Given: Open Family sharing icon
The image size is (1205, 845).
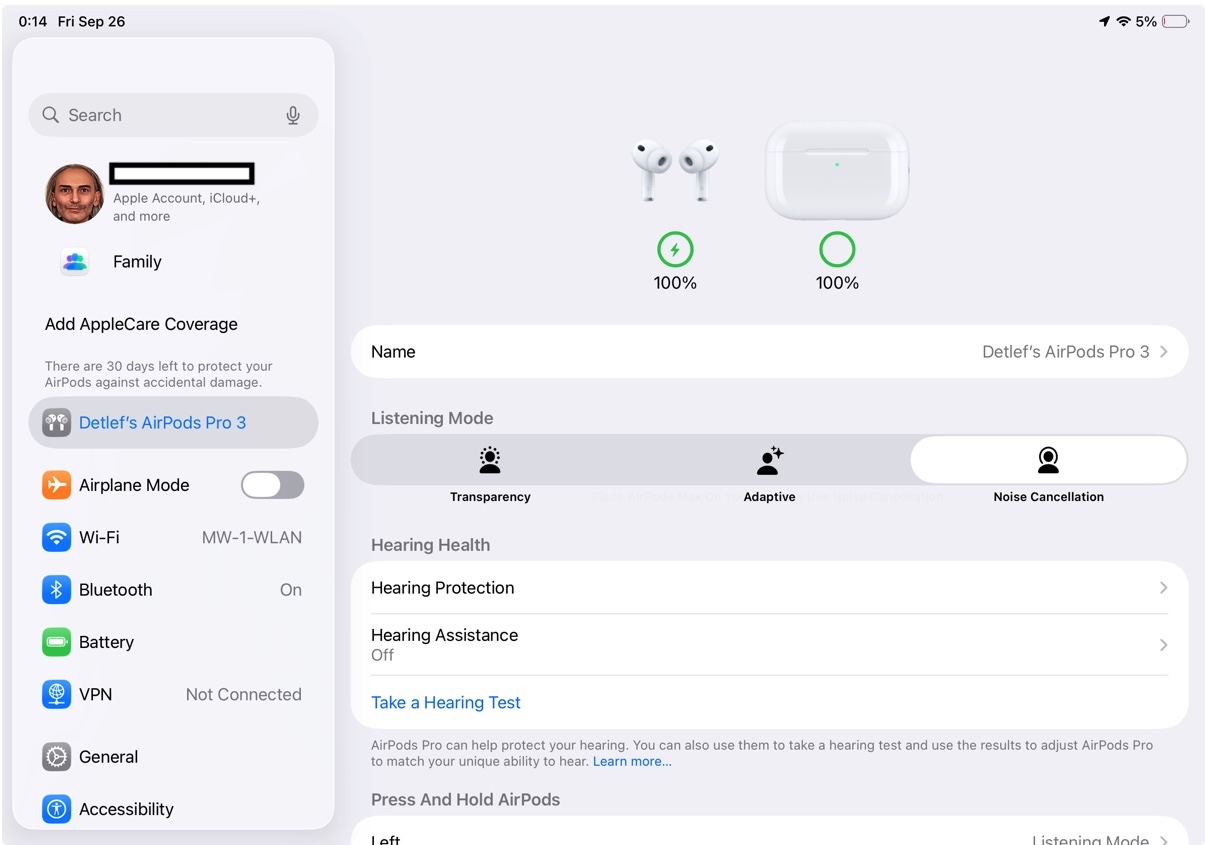Looking at the screenshot, I should 75,262.
